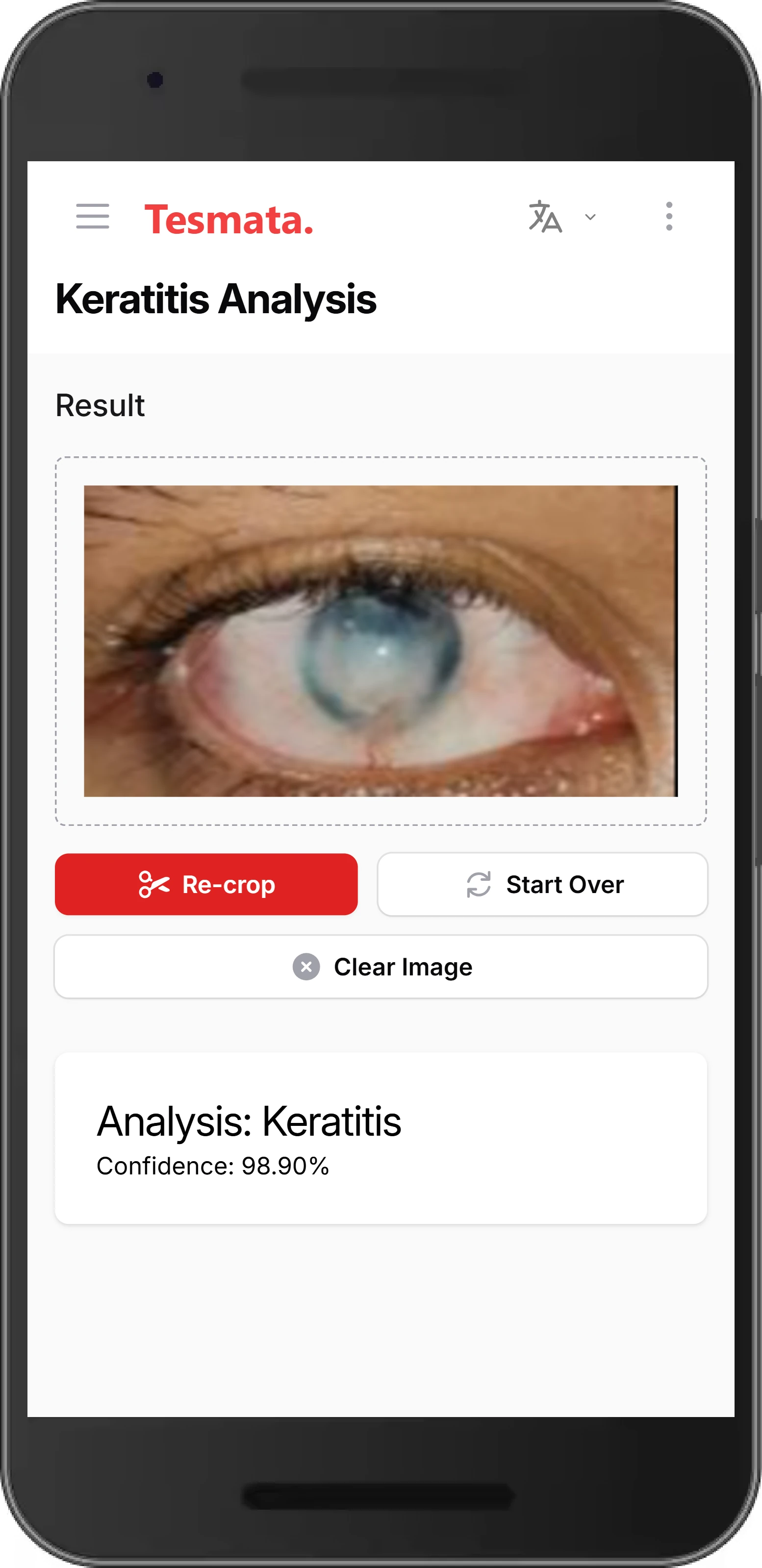Tap the phone front camera dot

[x=155, y=80]
